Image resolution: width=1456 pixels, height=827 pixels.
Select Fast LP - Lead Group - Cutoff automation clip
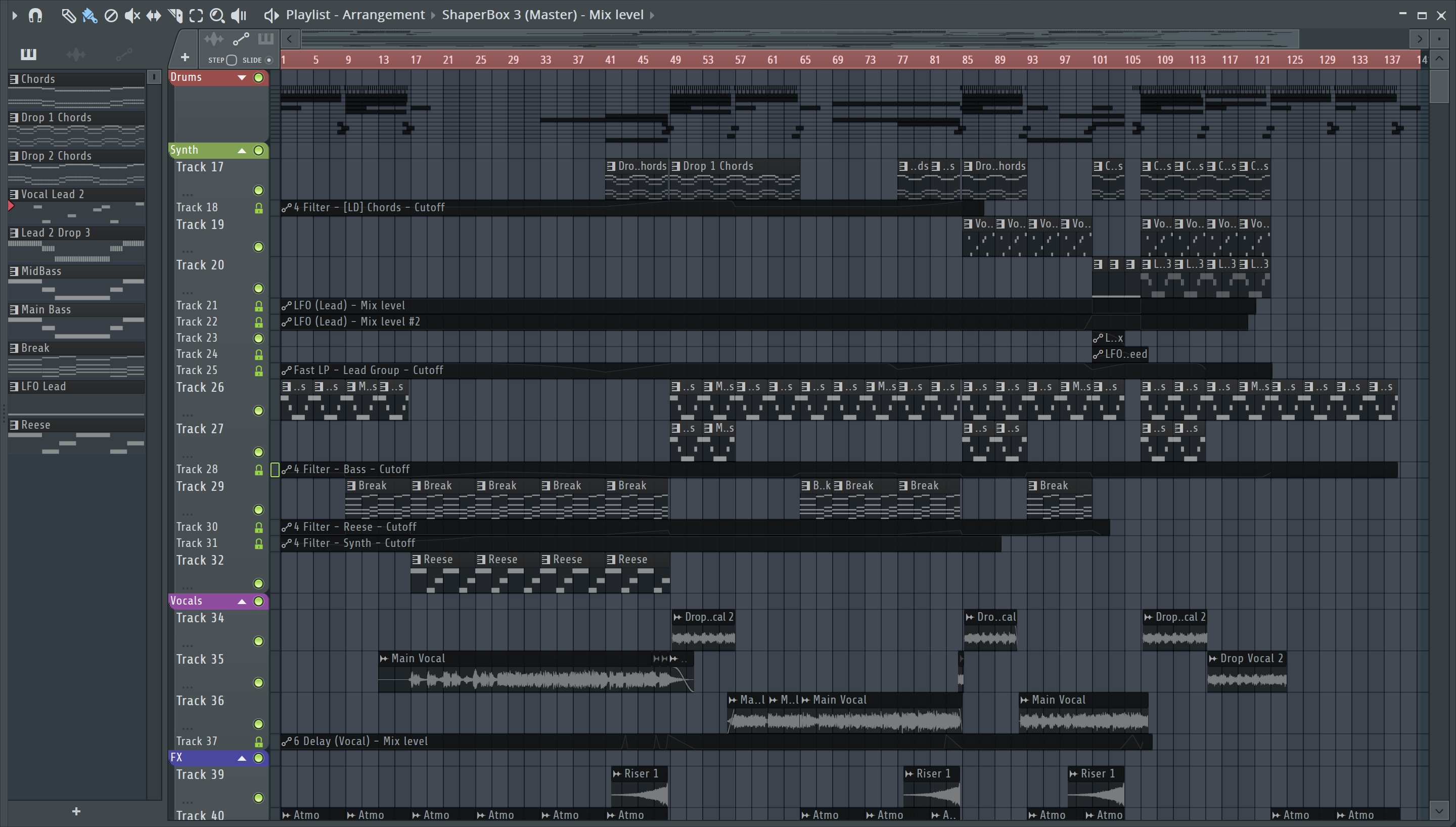776,371
